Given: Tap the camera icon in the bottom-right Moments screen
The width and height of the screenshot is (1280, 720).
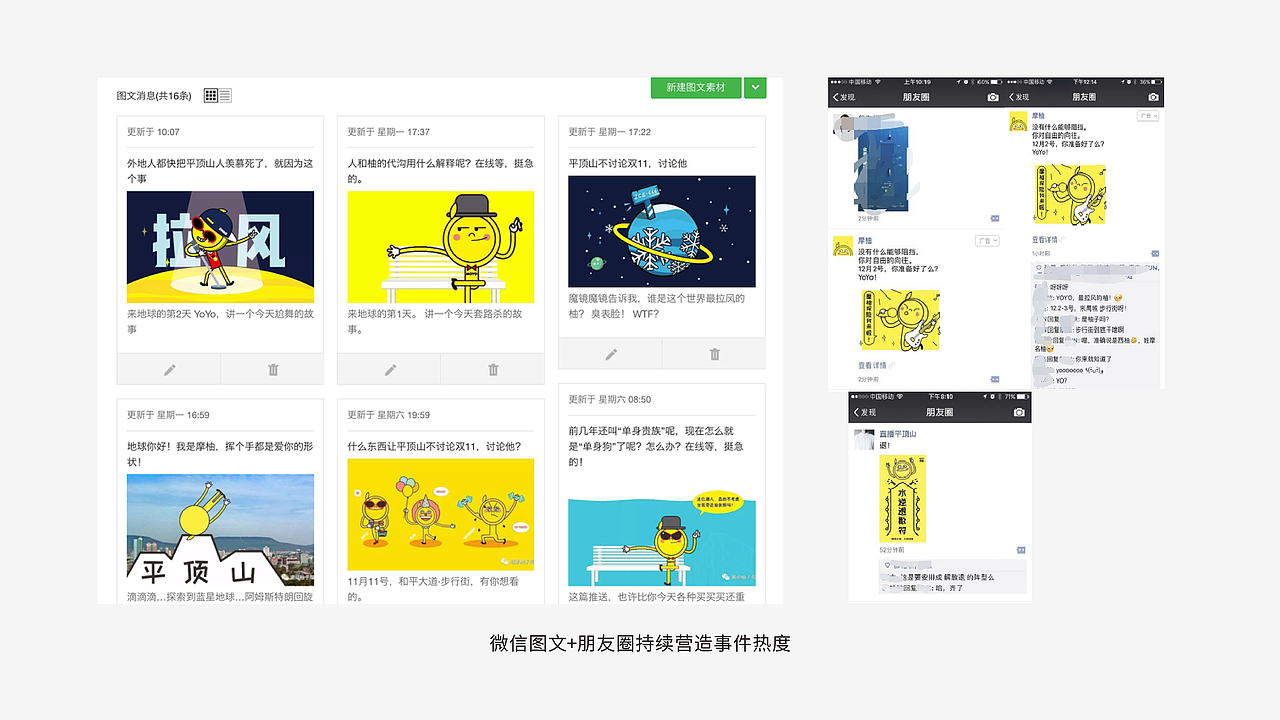Looking at the screenshot, I should pyautogui.click(x=1018, y=411).
